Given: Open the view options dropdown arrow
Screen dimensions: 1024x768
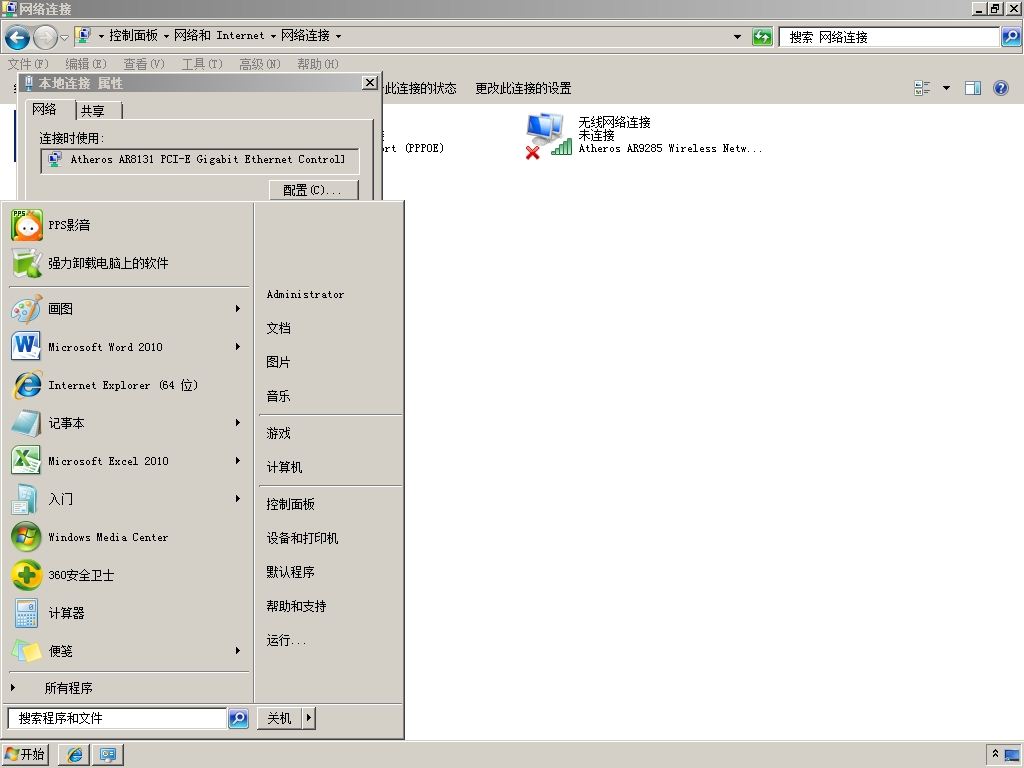Looking at the screenshot, I should point(946,88).
